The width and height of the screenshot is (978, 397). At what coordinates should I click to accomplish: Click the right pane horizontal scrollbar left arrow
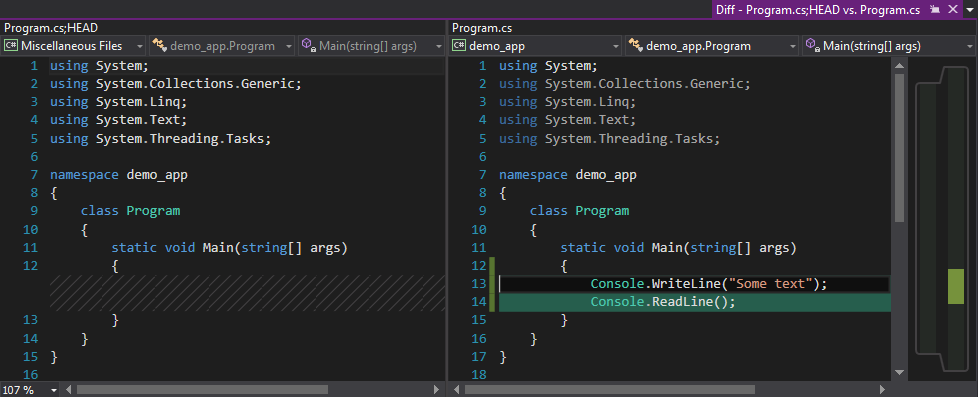pyautogui.click(x=458, y=390)
